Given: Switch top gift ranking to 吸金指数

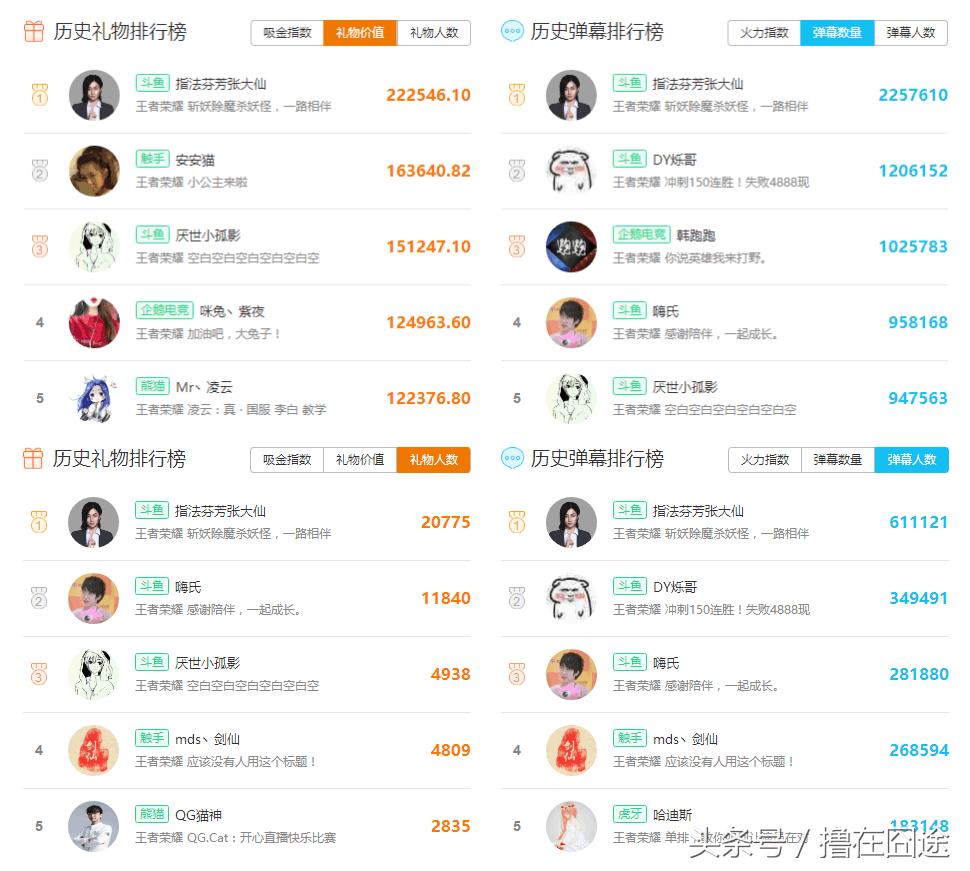Looking at the screenshot, I should (287, 33).
